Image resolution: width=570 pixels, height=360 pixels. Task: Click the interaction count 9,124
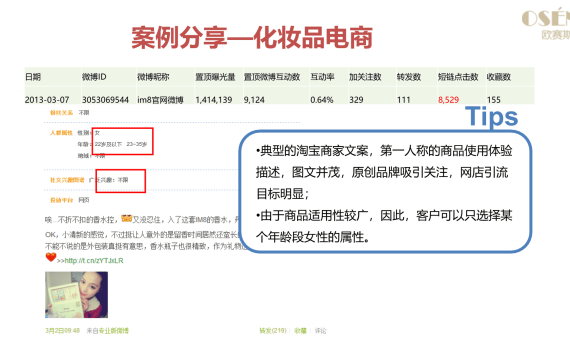tap(254, 100)
